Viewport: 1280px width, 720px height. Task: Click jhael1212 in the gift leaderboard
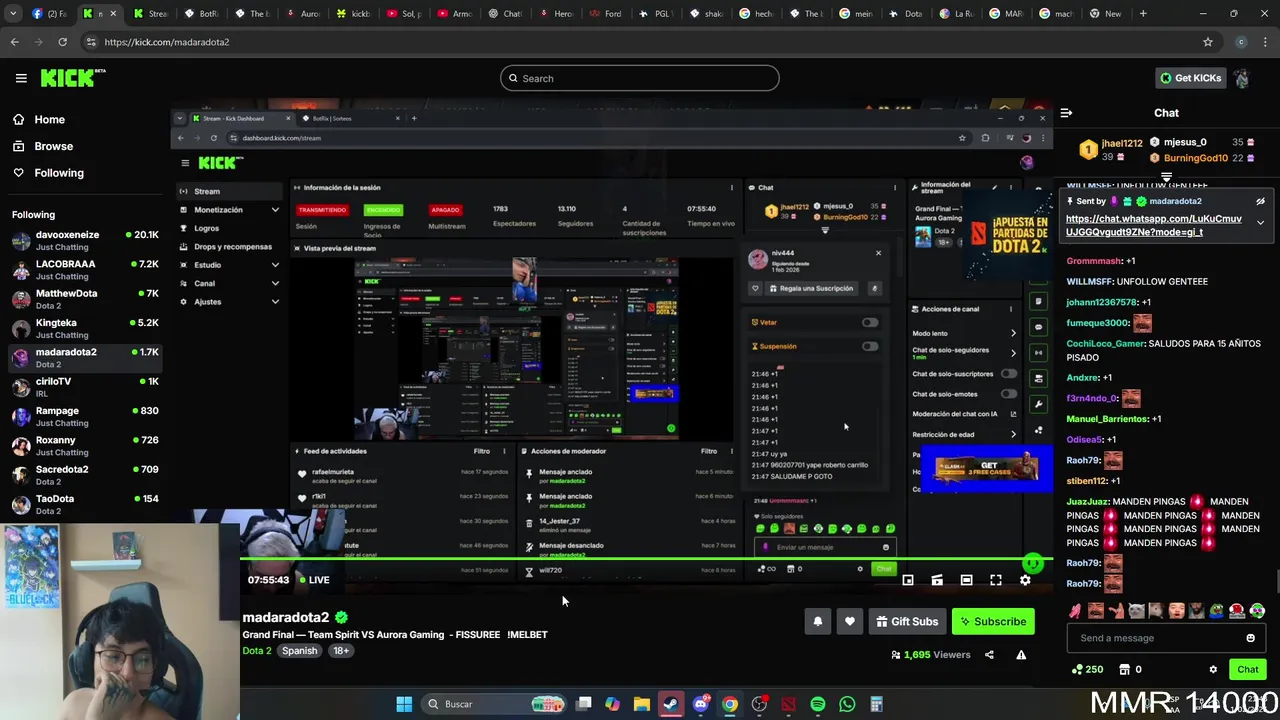[x=1121, y=144]
